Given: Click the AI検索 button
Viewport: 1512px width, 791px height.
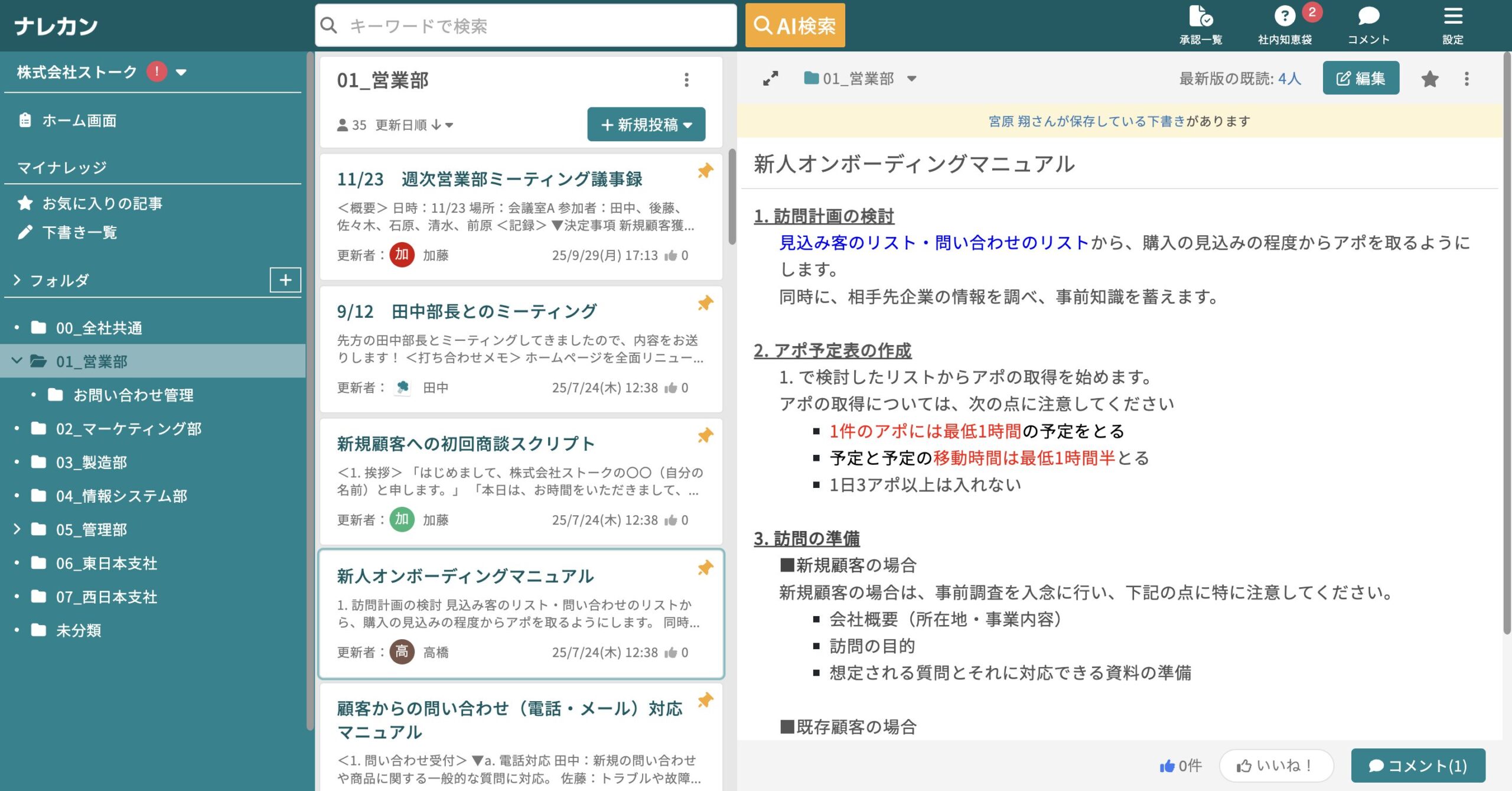Looking at the screenshot, I should pos(795,25).
